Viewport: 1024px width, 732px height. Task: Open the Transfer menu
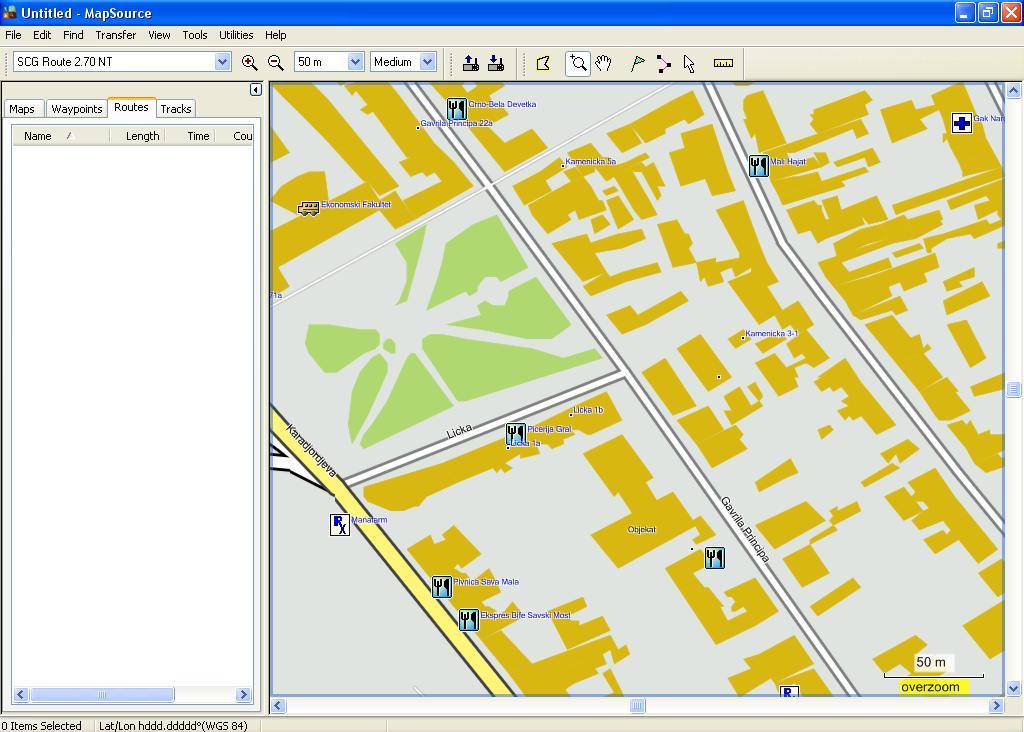115,35
